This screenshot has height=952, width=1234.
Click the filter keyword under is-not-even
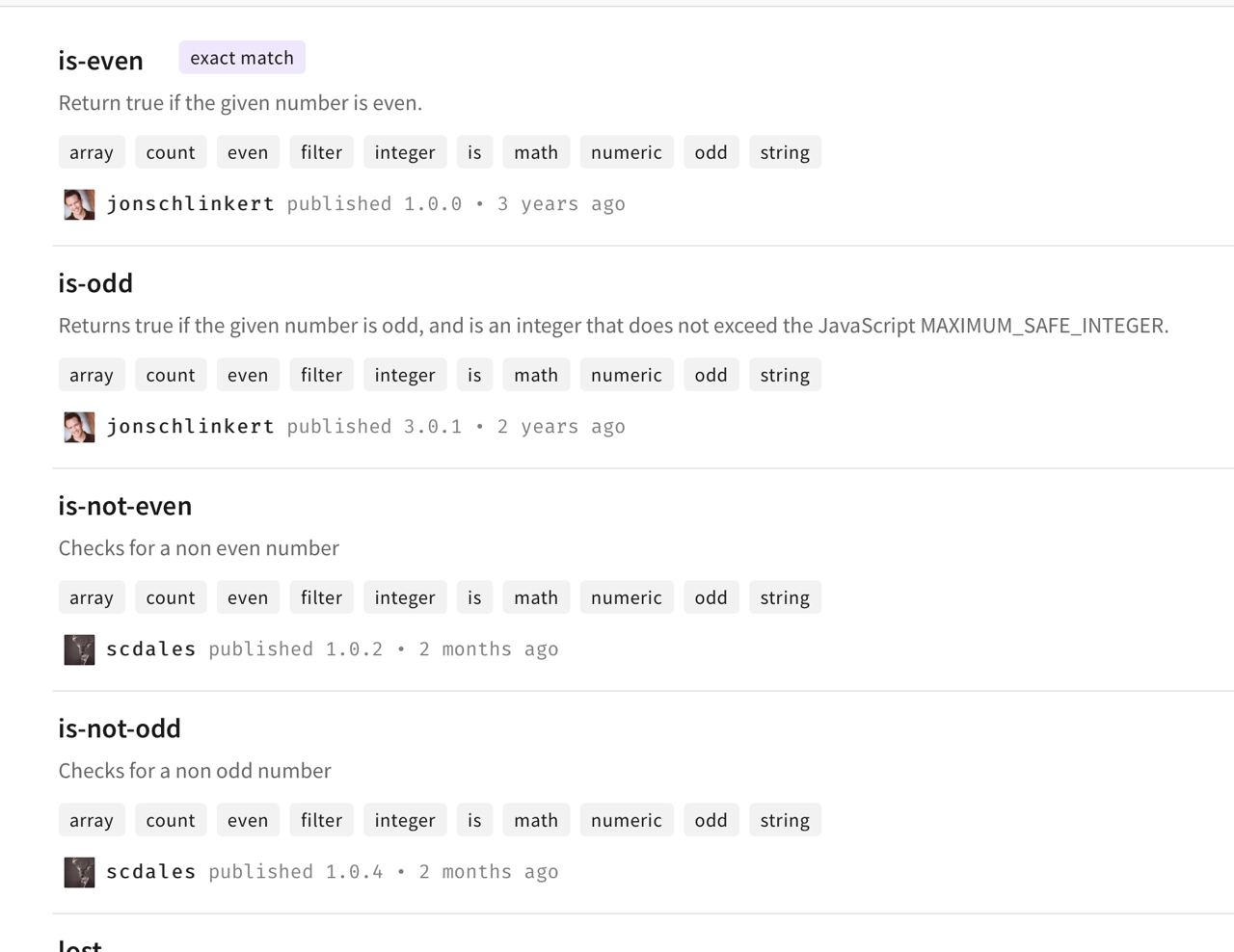321,597
